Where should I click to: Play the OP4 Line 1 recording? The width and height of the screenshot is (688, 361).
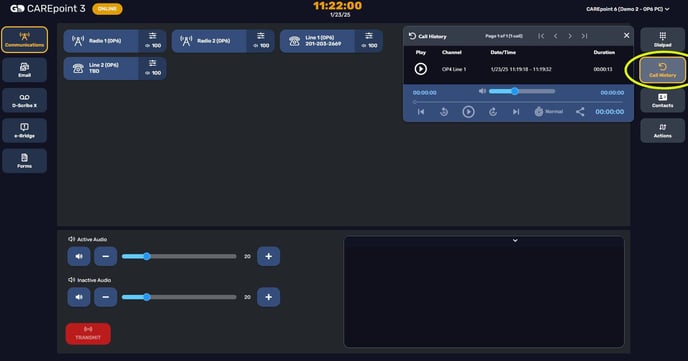[420, 69]
